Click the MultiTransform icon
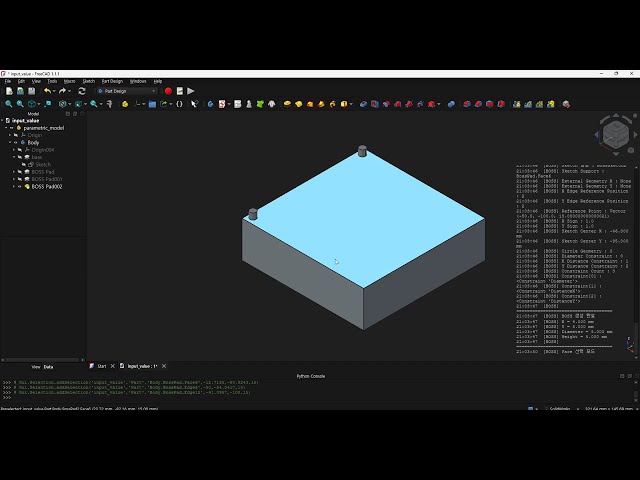Image resolution: width=640 pixels, height=480 pixels. pos(551,104)
